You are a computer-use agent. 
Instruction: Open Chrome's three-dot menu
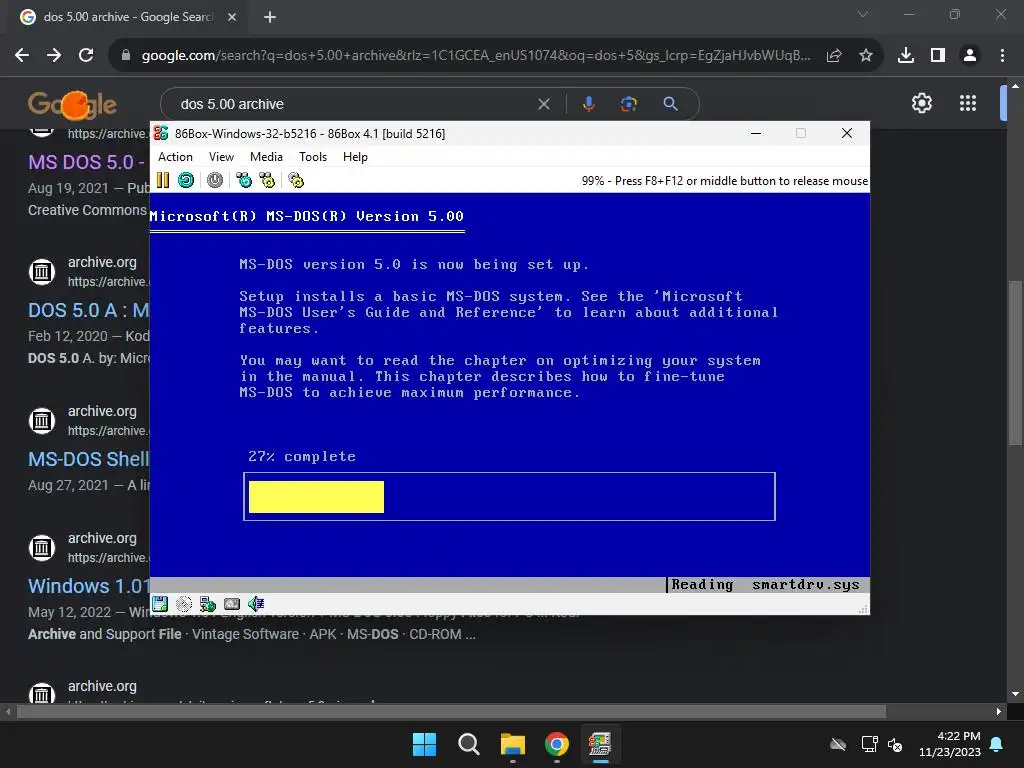click(1002, 56)
